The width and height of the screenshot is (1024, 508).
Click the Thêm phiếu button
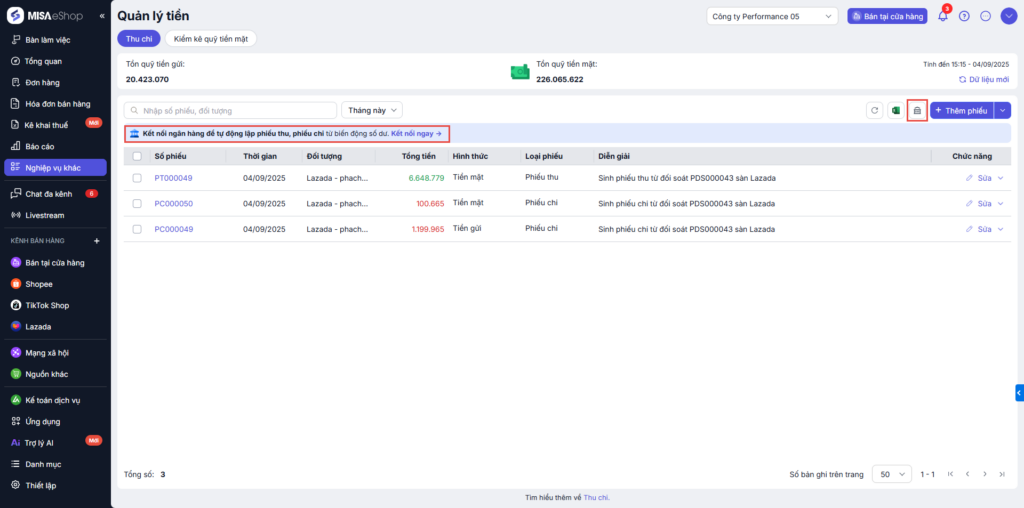[961, 110]
